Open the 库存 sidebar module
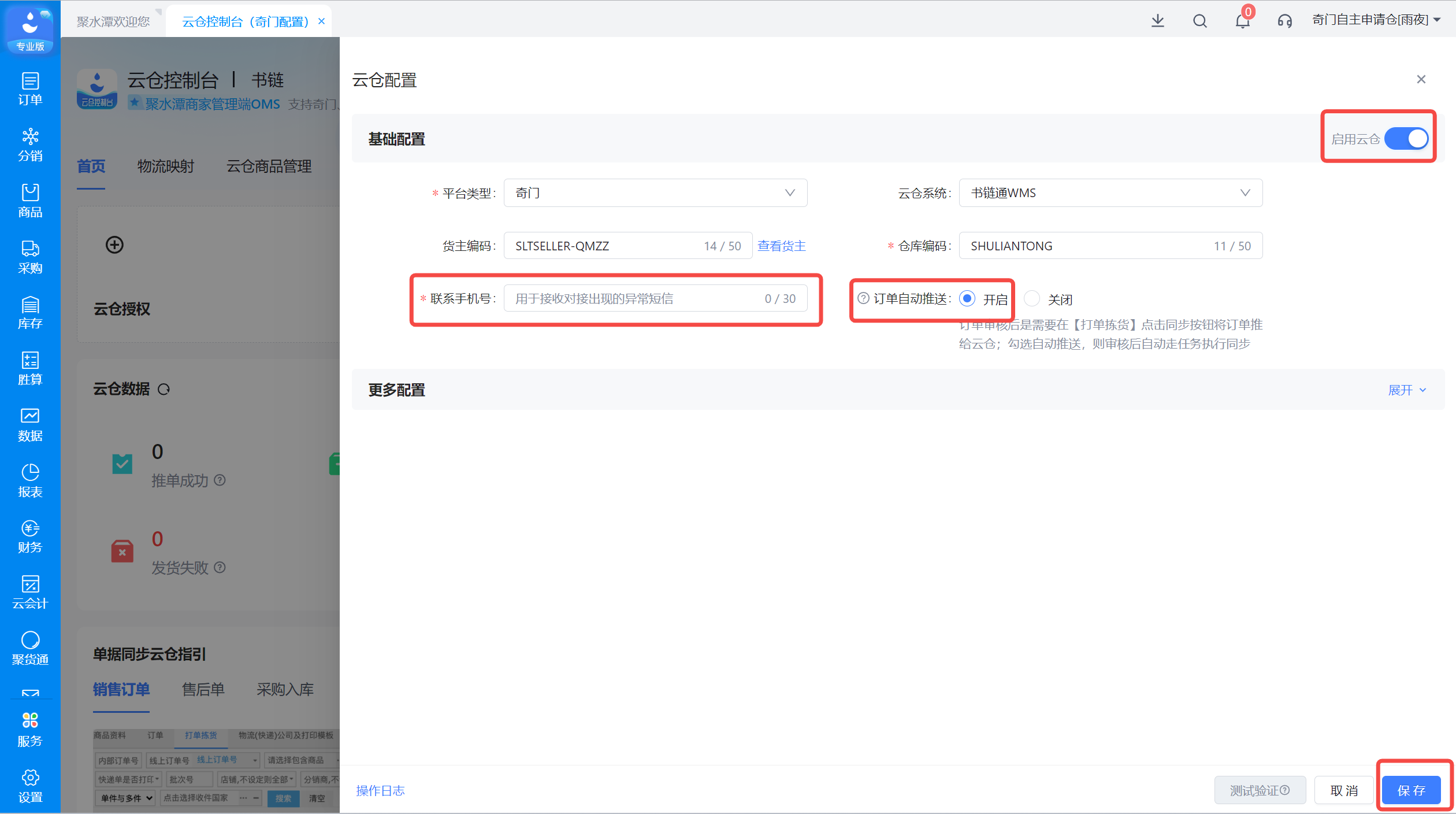Screen dimensions: 1456x814 pos(30,313)
